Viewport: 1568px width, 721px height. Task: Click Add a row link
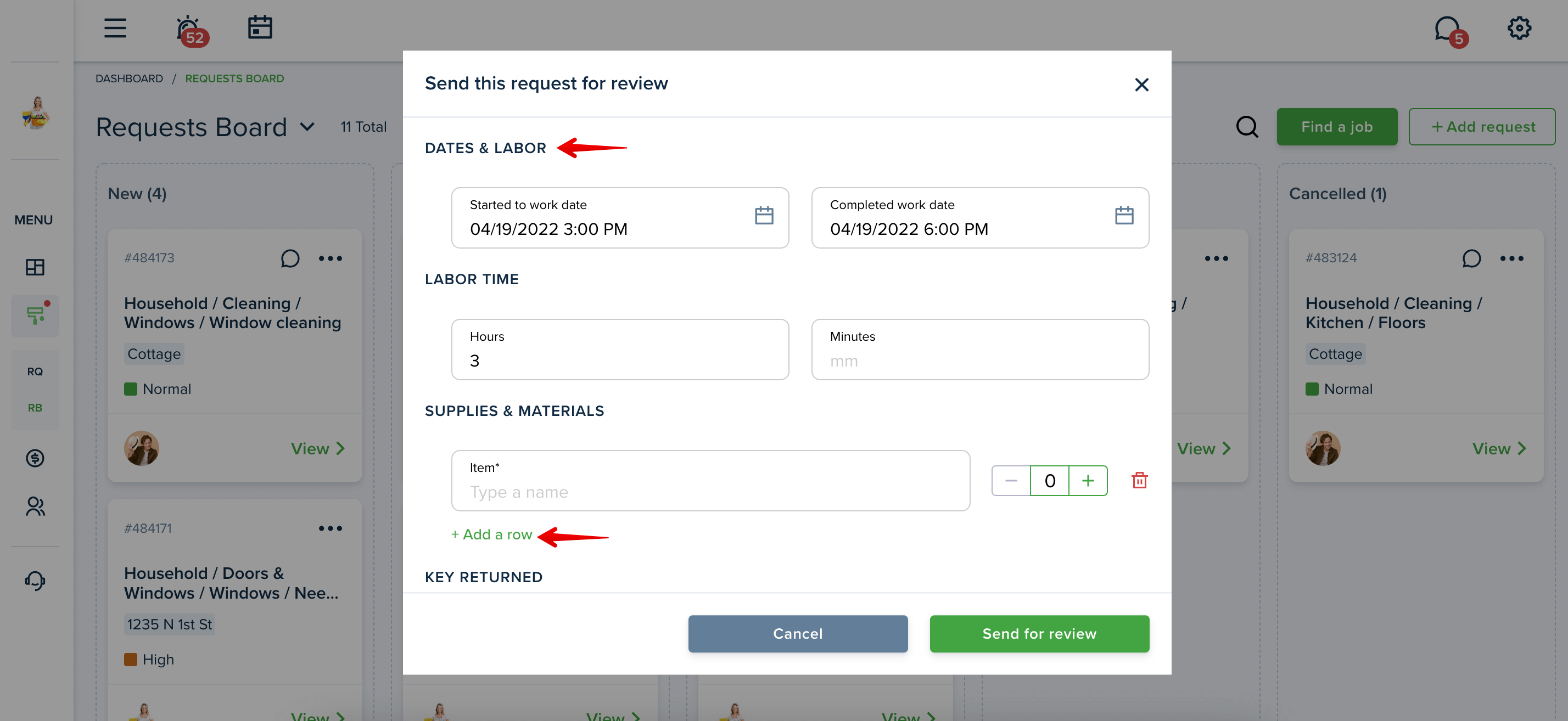pyautogui.click(x=491, y=534)
